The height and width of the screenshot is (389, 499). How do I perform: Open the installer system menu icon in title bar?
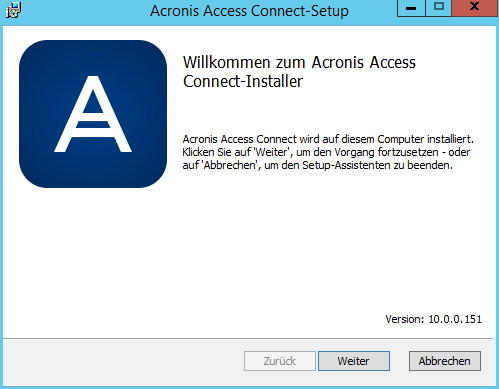pos(13,10)
